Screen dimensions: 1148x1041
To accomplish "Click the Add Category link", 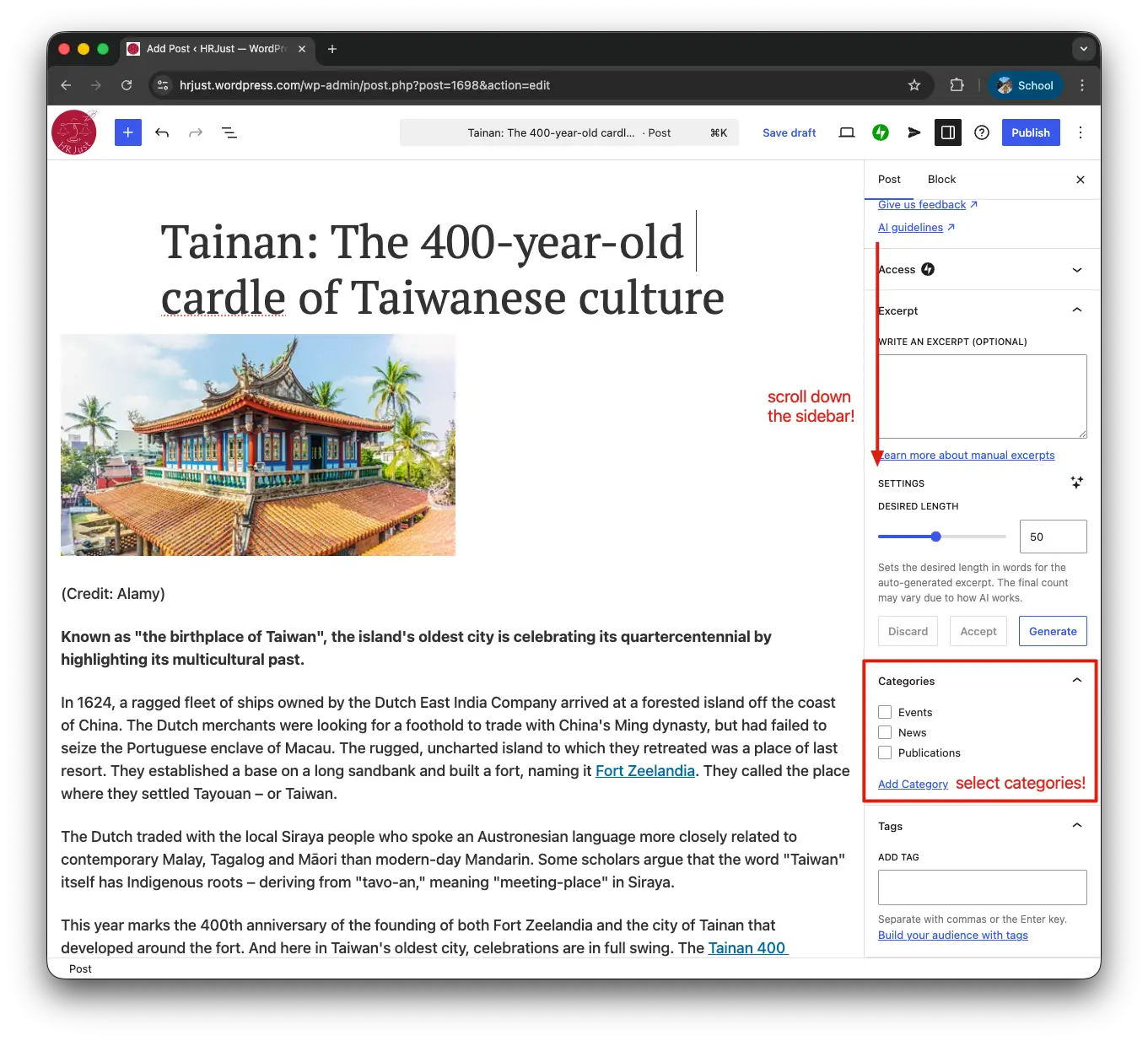I will point(913,784).
